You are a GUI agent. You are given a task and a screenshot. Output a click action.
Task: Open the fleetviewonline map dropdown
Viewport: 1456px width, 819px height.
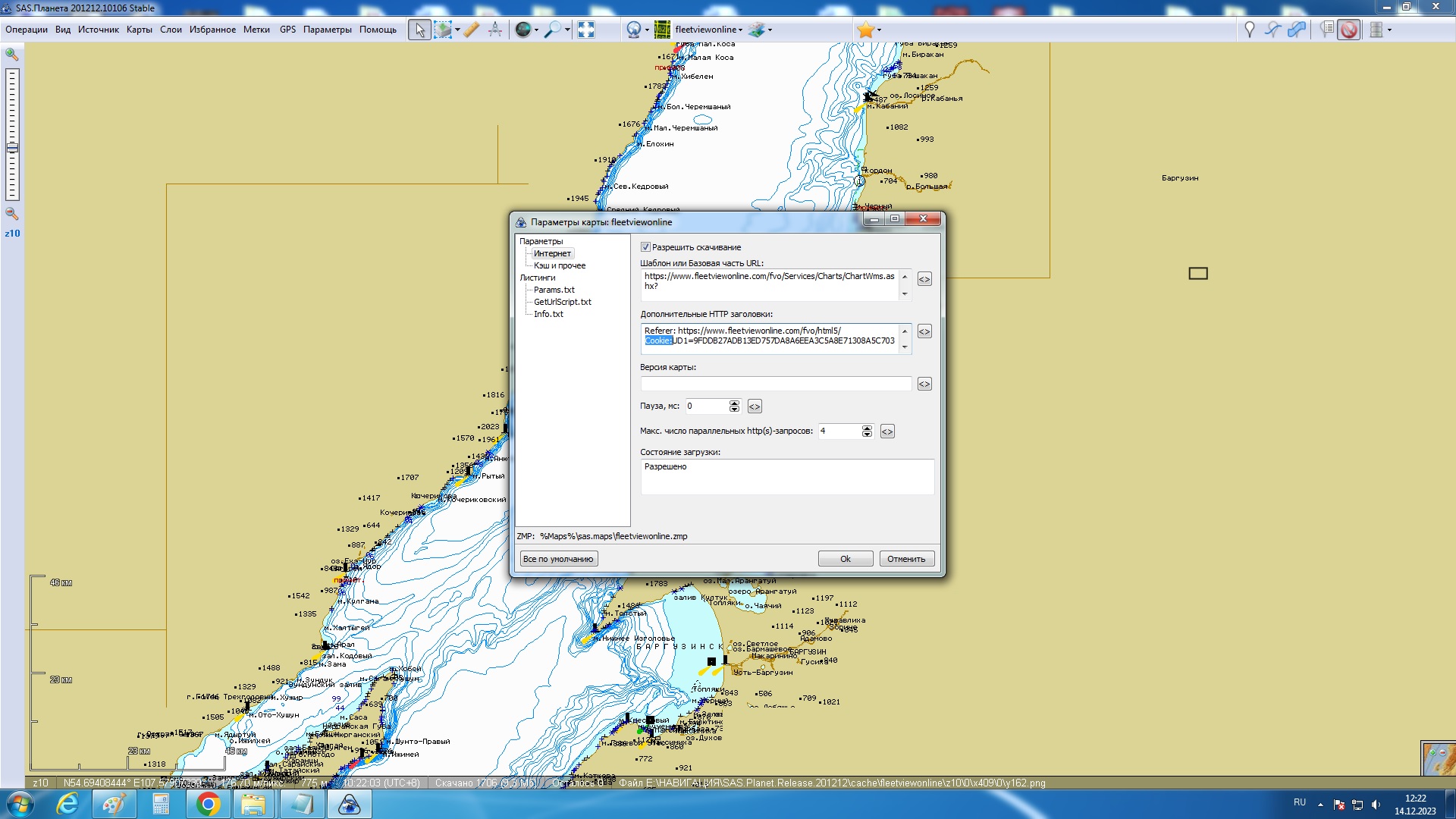coord(740,30)
